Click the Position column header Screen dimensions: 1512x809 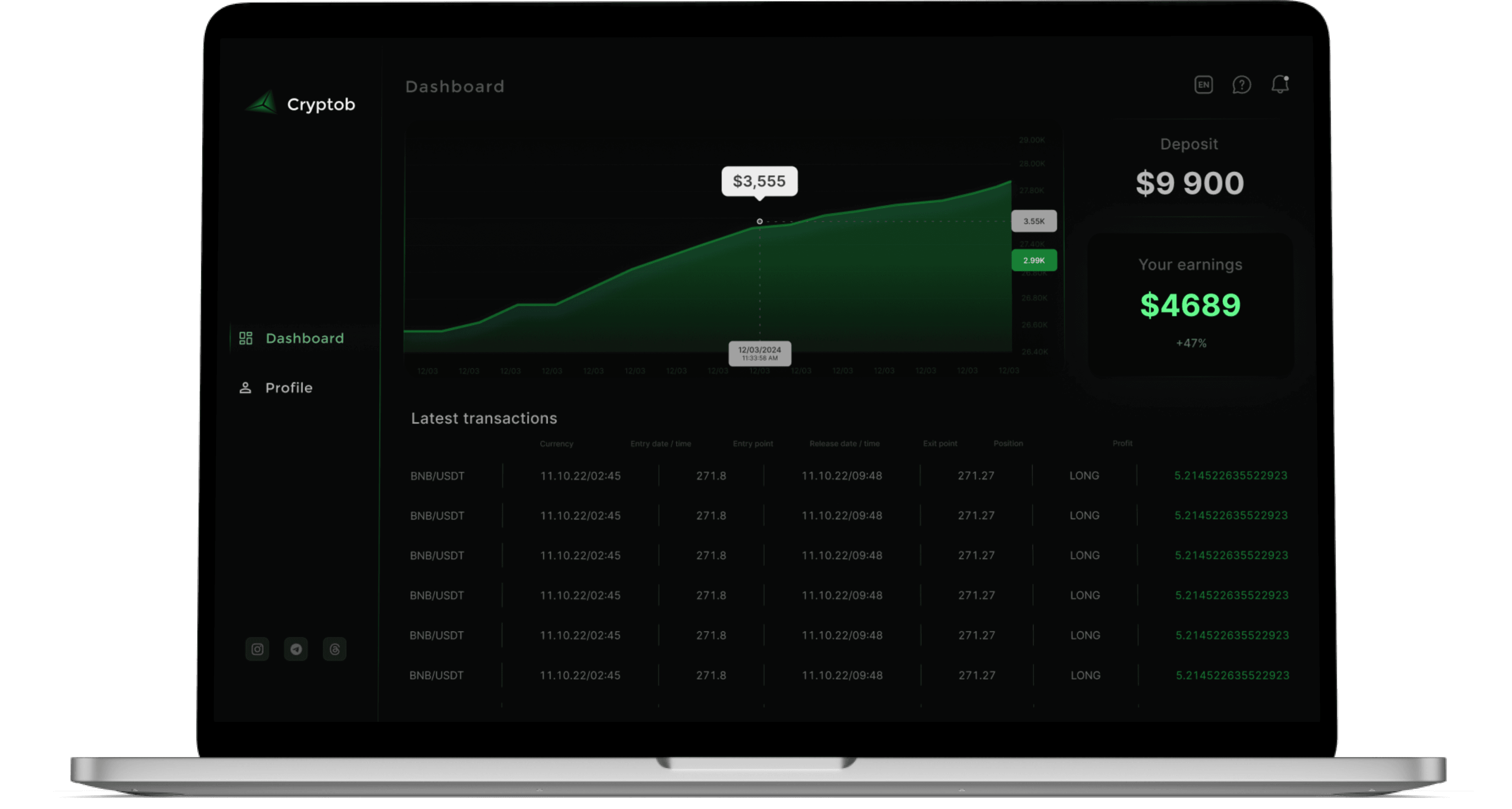[x=1008, y=443]
